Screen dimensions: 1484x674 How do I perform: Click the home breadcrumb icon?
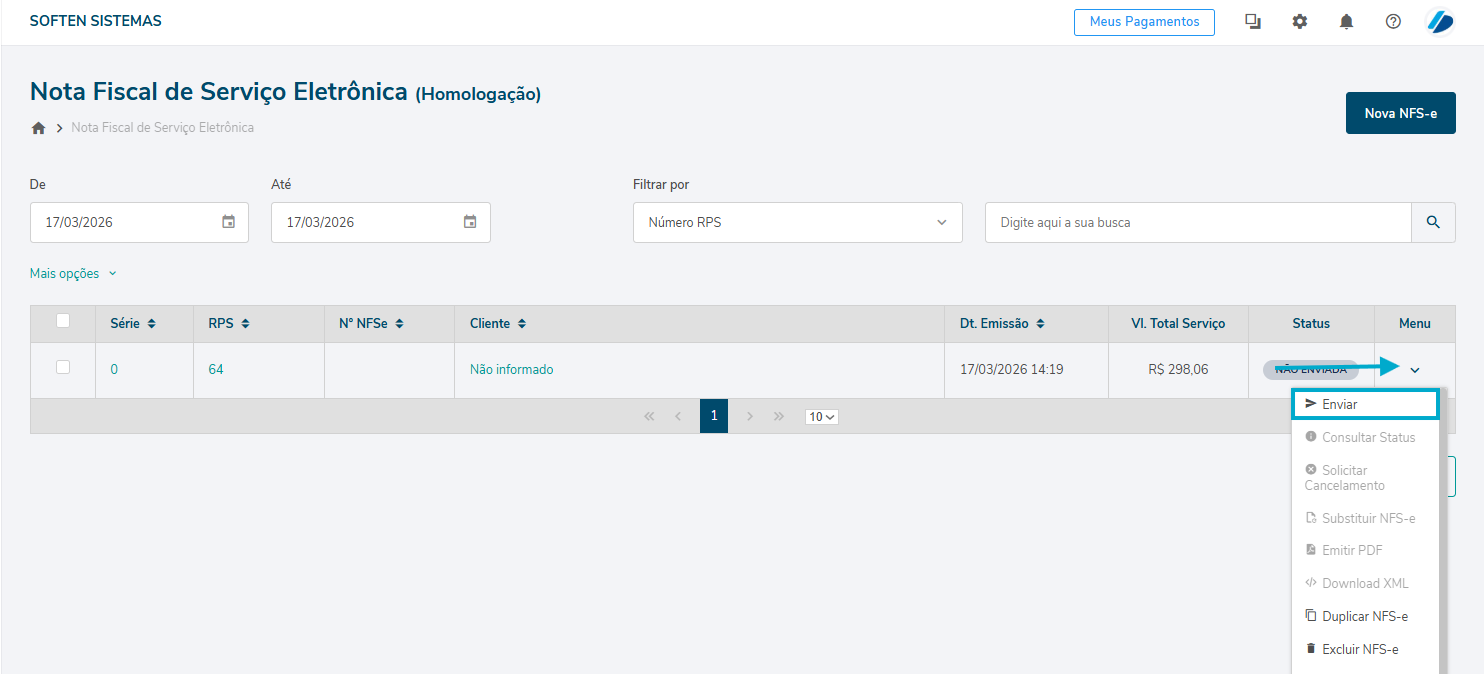pos(39,128)
